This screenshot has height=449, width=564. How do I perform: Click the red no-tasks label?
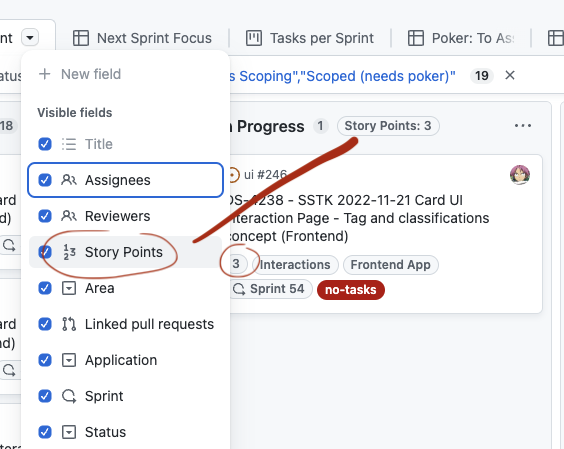tap(351, 290)
